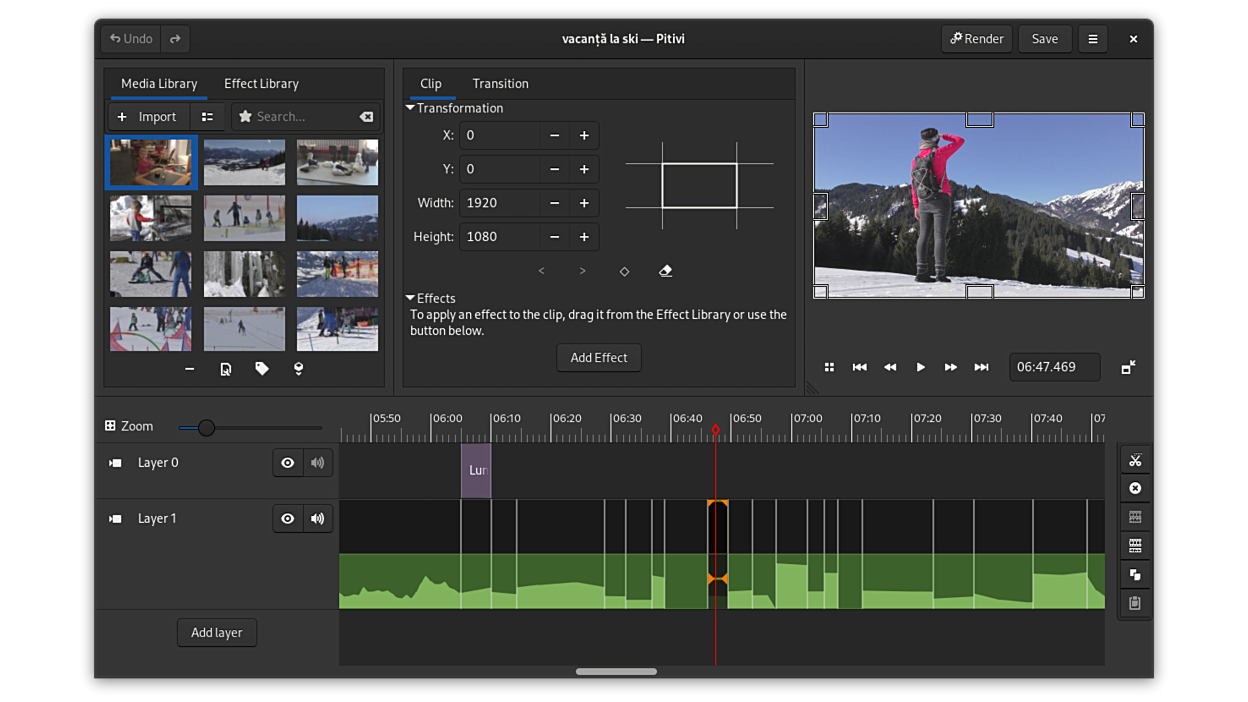Screen dimensions: 1248x702
Task: Open the hamburger main menu
Action: pos(1092,39)
